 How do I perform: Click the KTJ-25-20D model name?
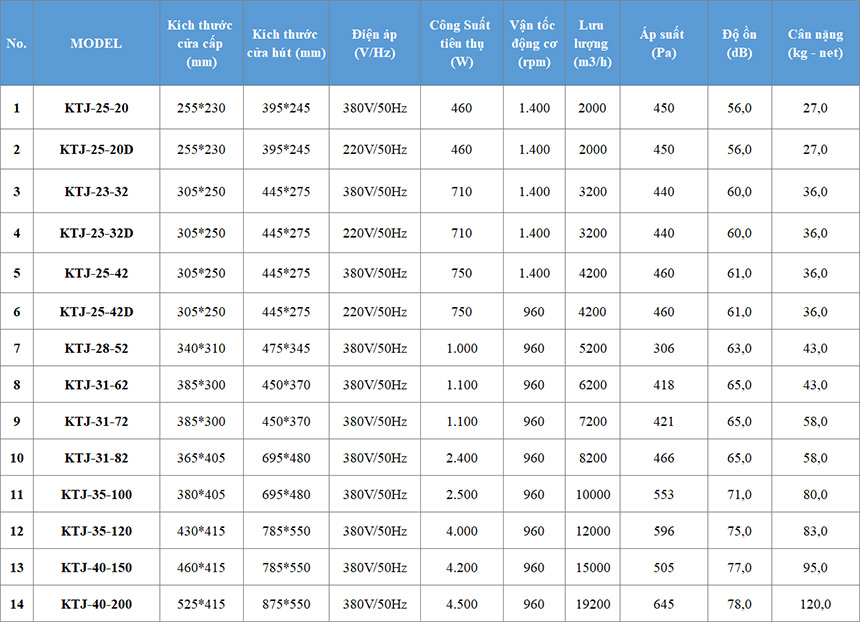point(96,149)
